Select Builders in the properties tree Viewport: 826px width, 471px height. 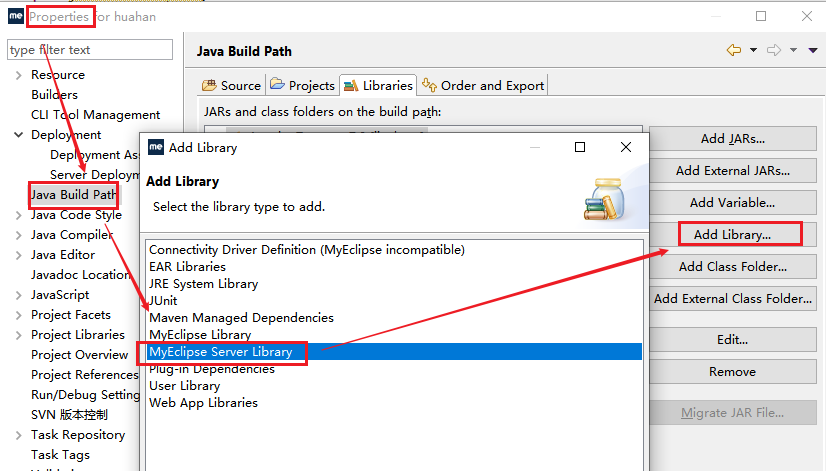tap(54, 95)
